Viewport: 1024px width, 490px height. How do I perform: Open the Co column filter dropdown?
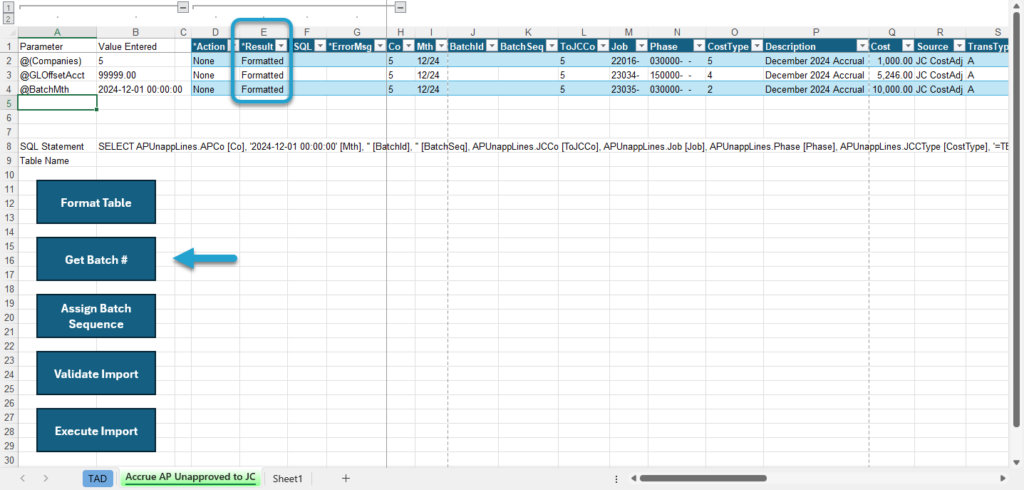[409, 46]
